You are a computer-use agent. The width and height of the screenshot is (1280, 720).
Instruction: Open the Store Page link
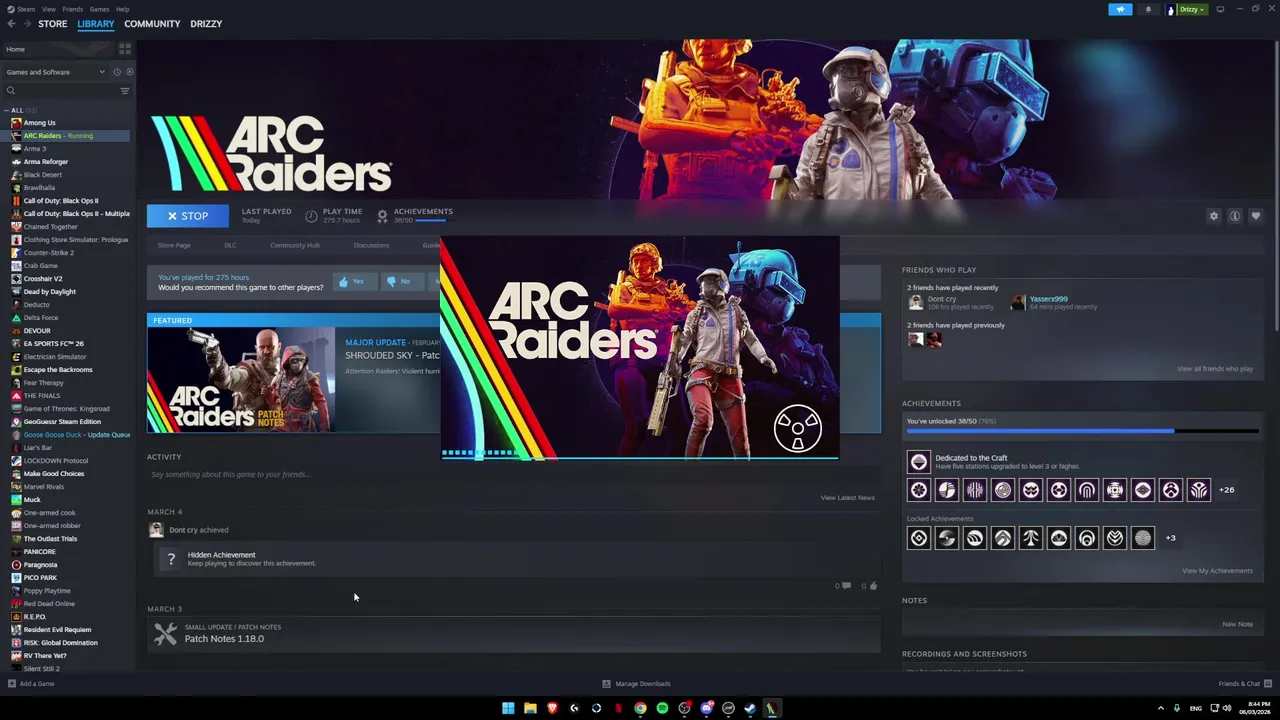click(174, 245)
